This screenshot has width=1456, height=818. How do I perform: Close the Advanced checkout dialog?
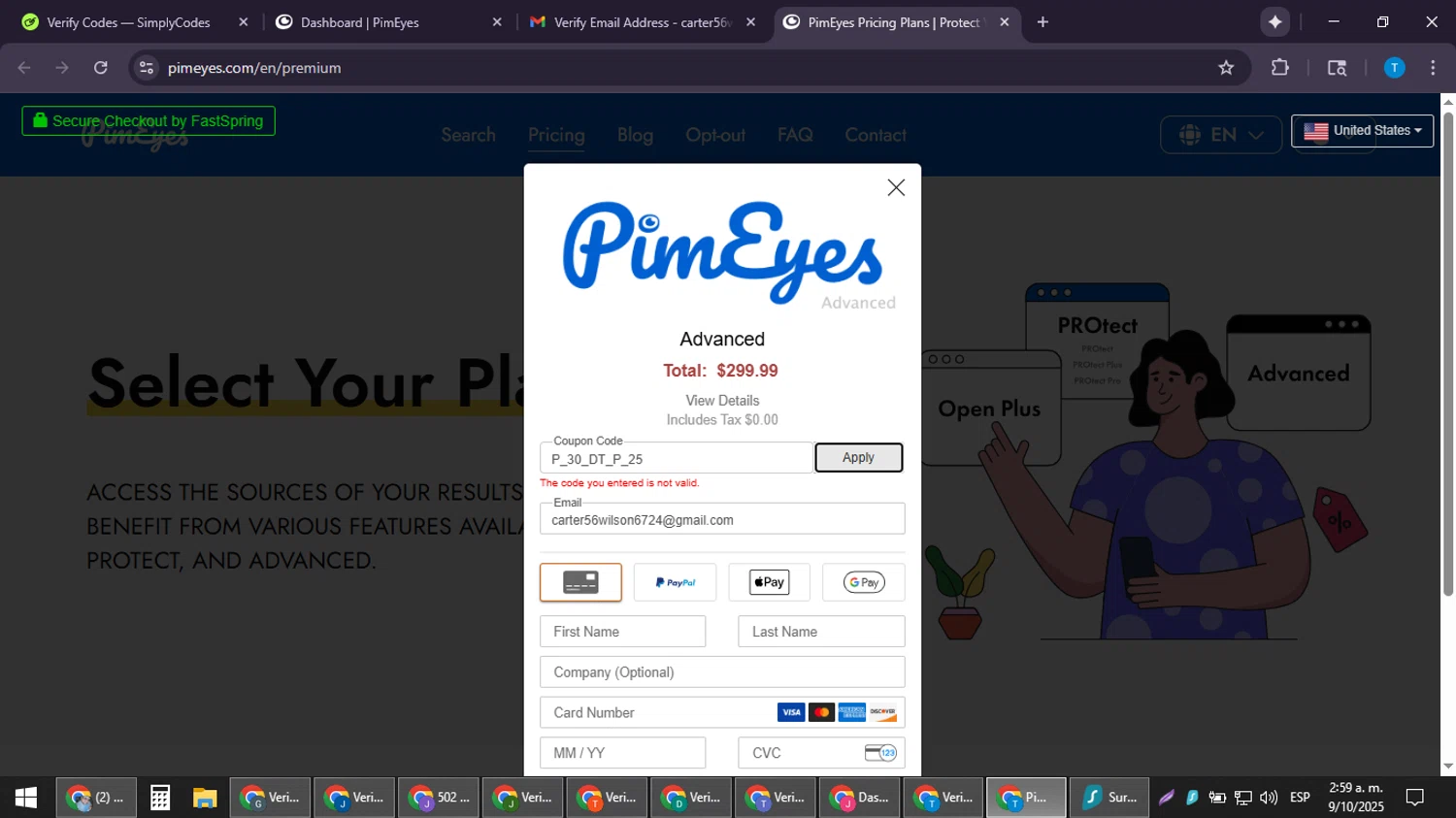[x=896, y=187]
